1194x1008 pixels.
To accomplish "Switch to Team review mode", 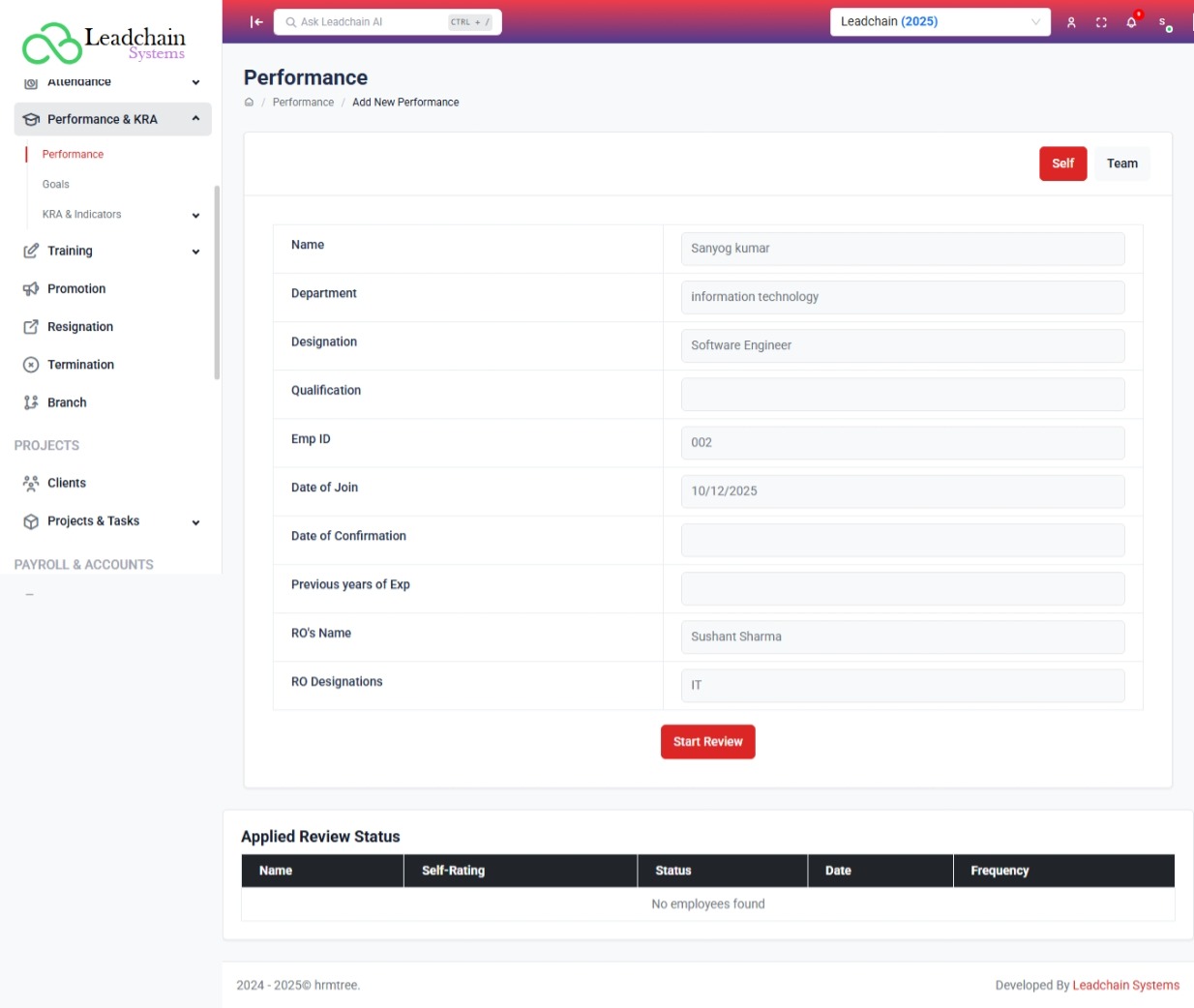I will pos(1121,163).
